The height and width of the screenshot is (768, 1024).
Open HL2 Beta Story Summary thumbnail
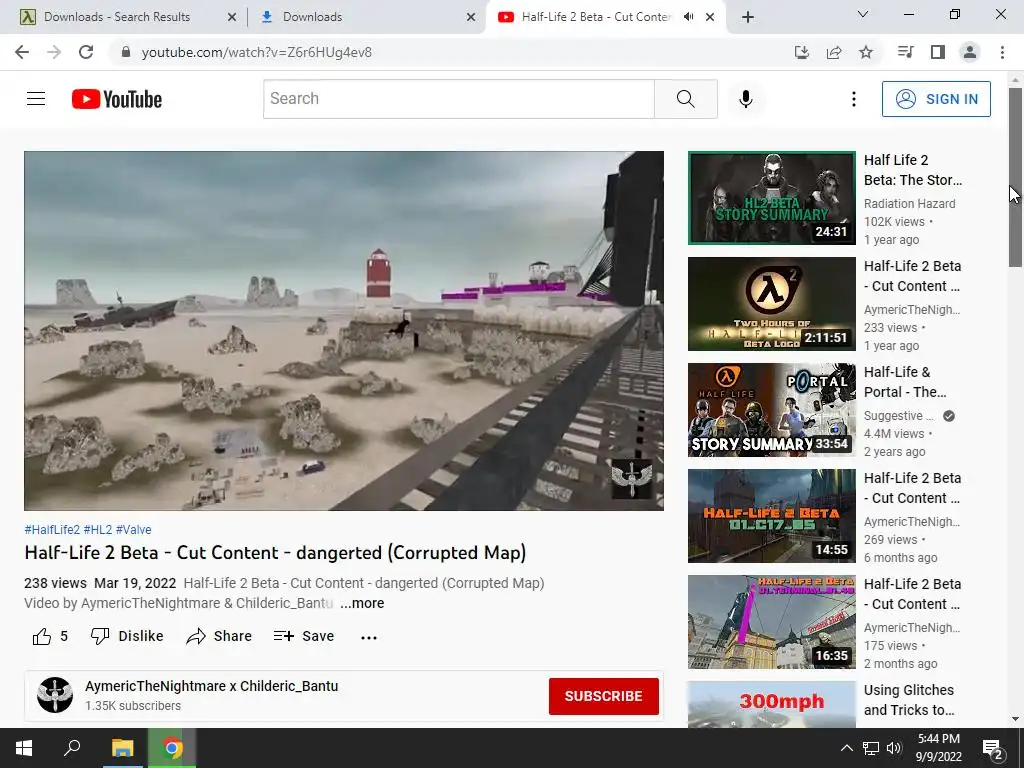(x=772, y=198)
